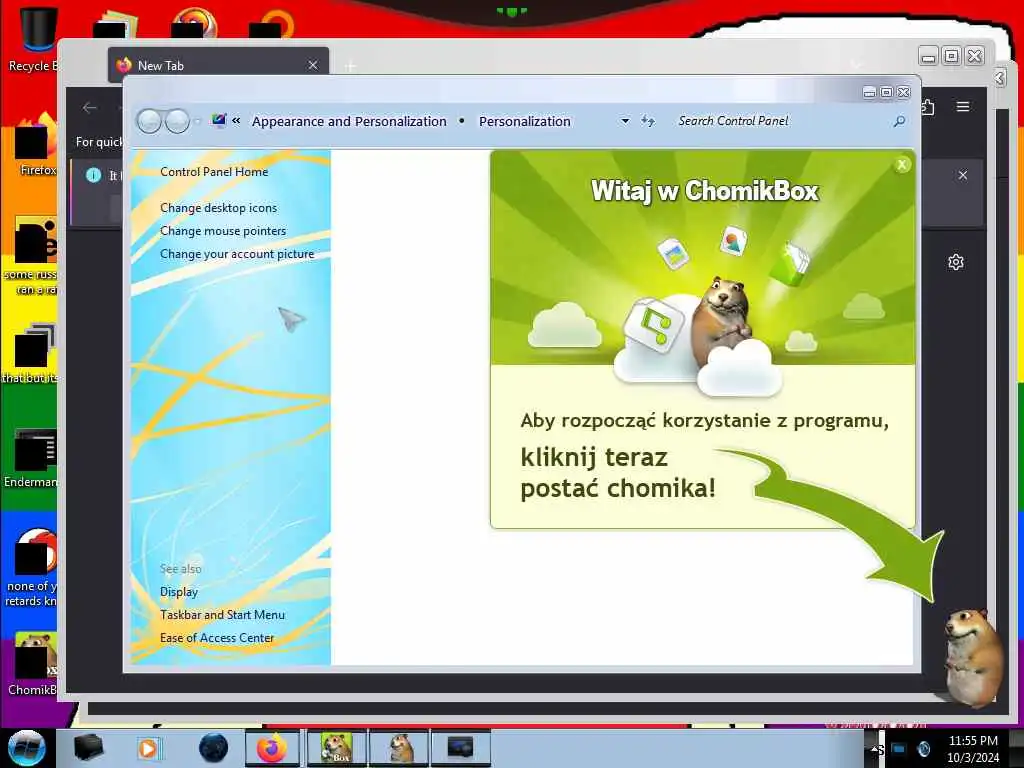This screenshot has width=1024, height=768.
Task: Click the Forward button in Control Panel
Action: click(177, 121)
